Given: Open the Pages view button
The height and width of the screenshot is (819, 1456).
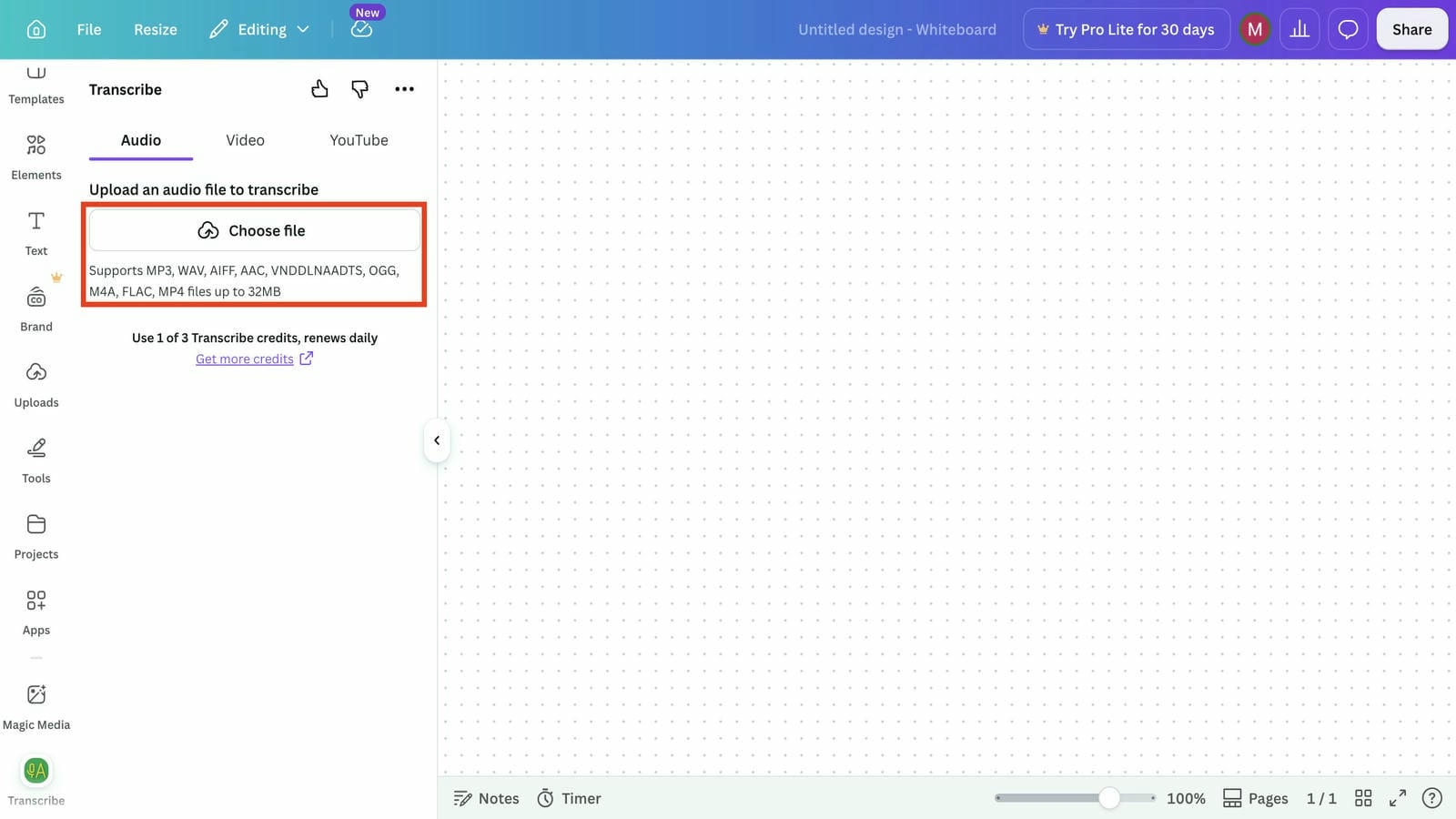Looking at the screenshot, I should pyautogui.click(x=1256, y=798).
